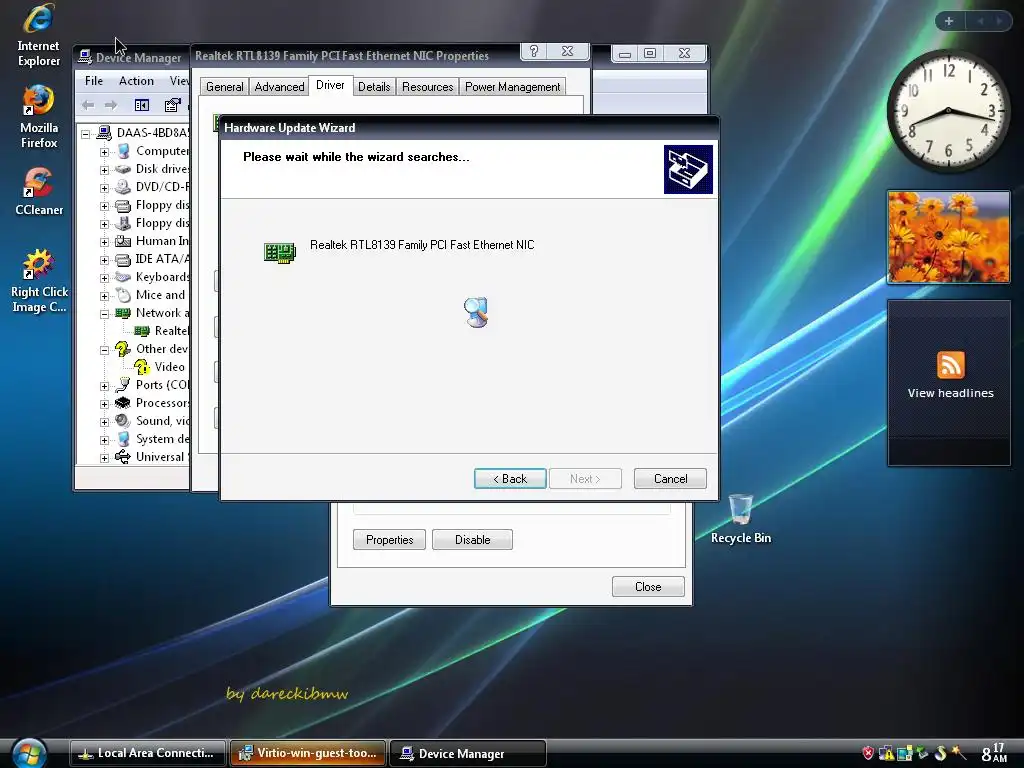Click the hardware wizard banner icon
The image size is (1024, 768).
click(688, 170)
